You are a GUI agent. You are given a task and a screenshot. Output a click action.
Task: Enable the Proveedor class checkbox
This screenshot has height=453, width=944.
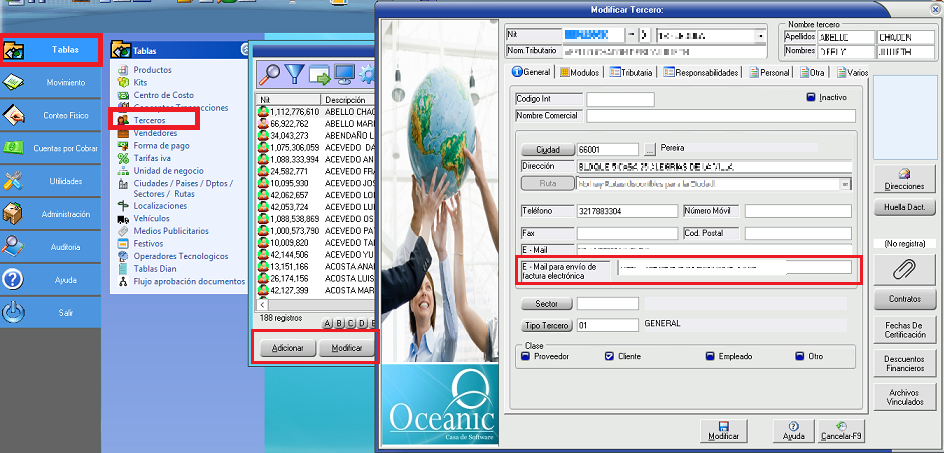pos(526,355)
